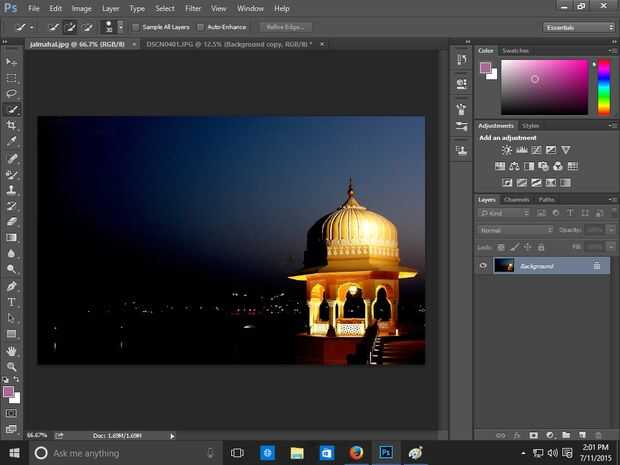Choose the Hand tool
This screenshot has height=465, width=620.
(x=12, y=351)
